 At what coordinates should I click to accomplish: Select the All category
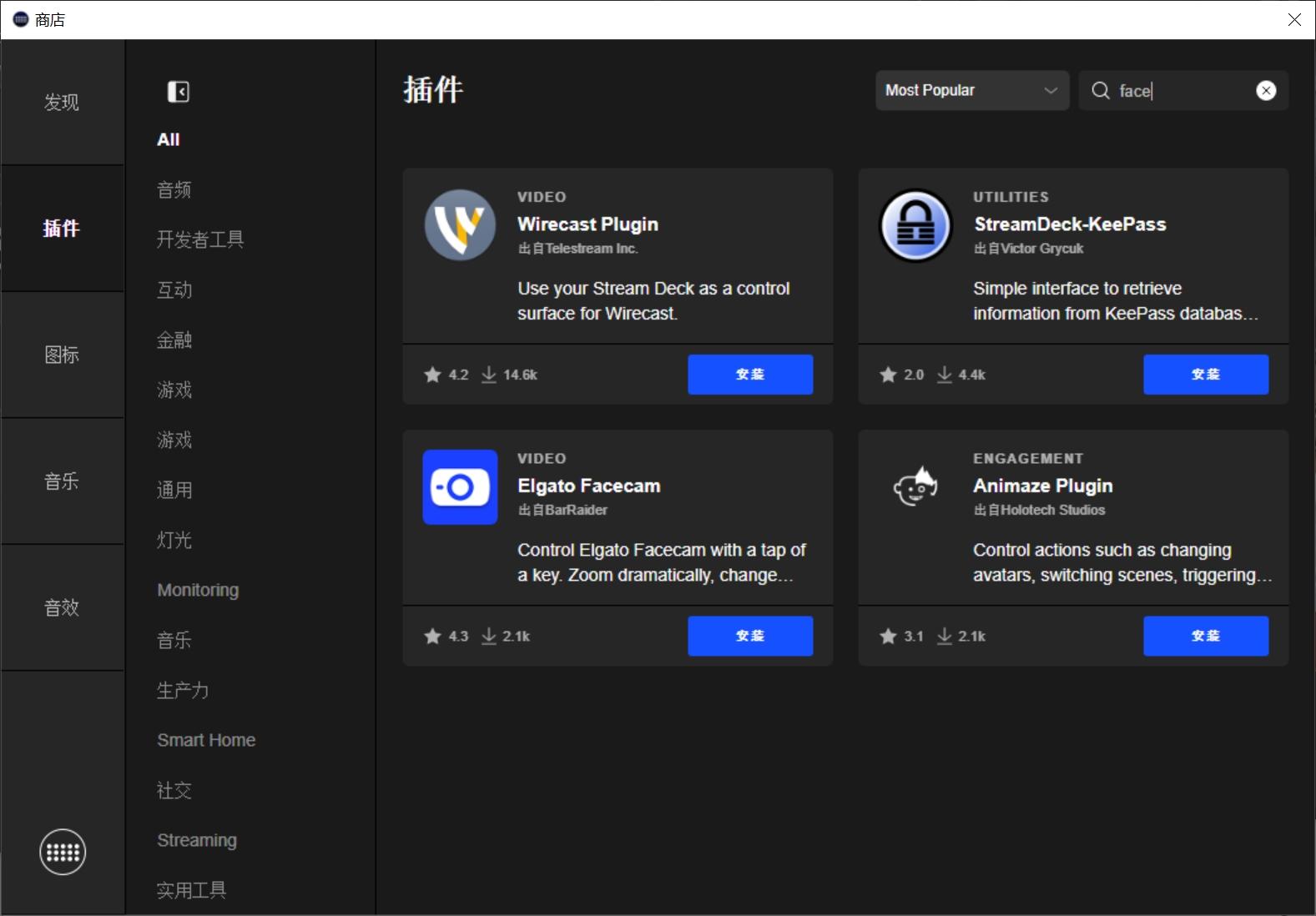(169, 139)
